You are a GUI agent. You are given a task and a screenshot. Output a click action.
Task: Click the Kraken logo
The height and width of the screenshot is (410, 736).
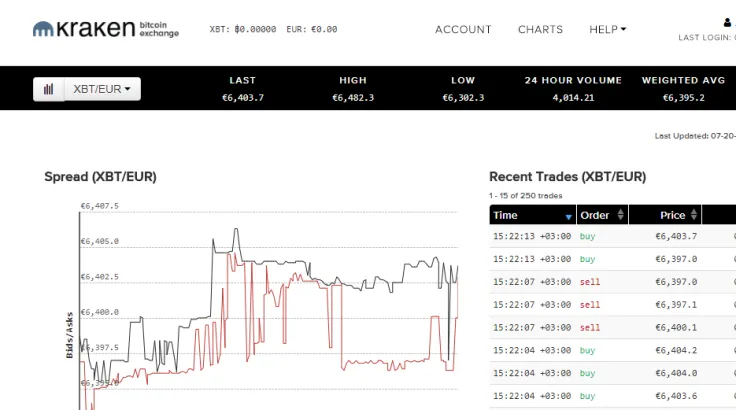[x=106, y=29]
